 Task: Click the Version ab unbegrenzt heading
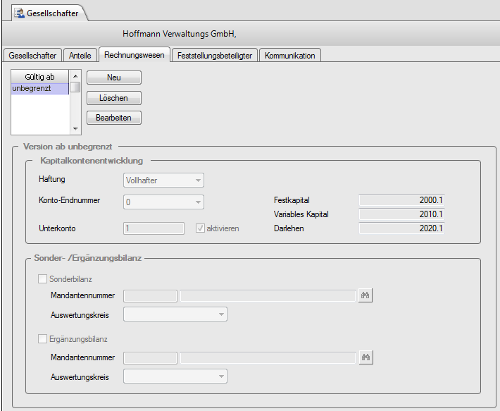[x=68, y=147]
